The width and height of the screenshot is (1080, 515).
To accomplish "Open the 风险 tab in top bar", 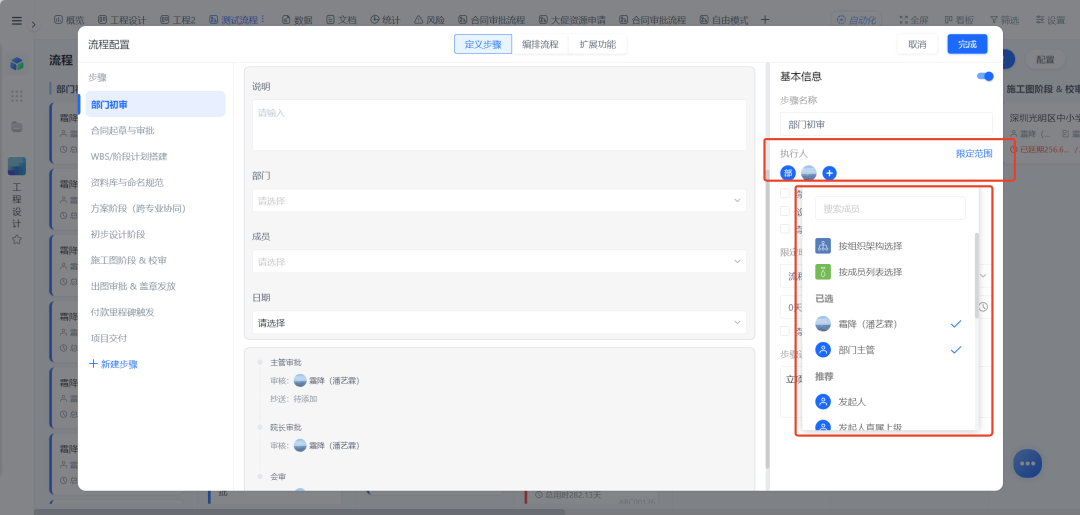I will tap(430, 20).
